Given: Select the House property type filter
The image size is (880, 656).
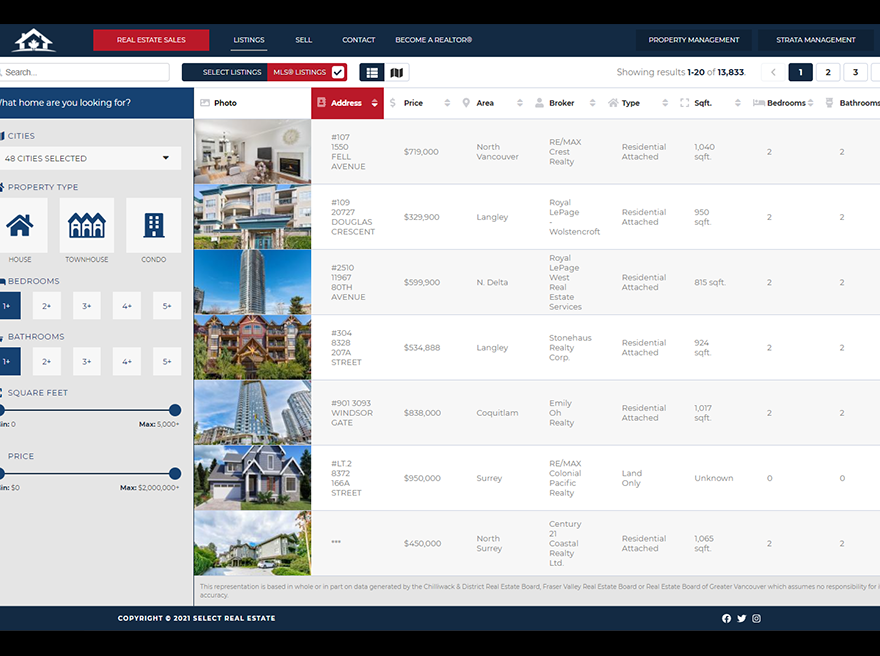Looking at the screenshot, I should (20, 228).
